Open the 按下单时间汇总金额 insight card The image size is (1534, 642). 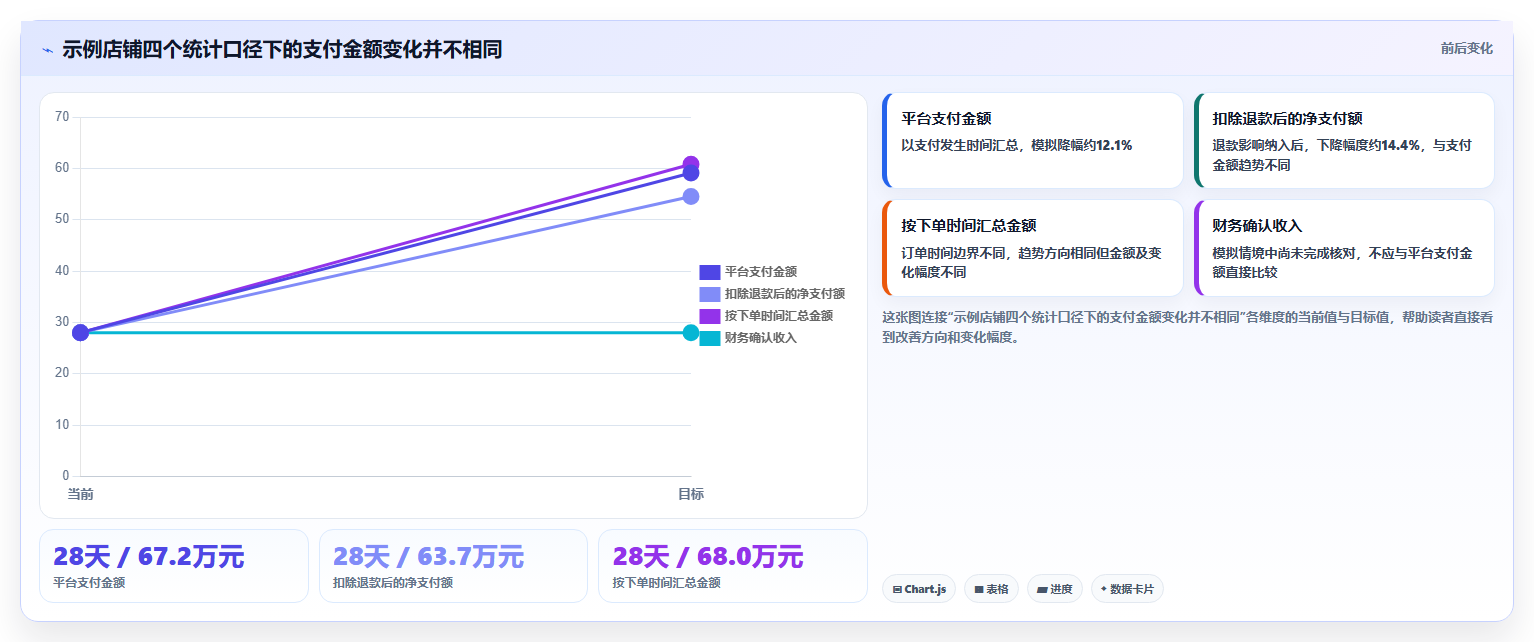(x=1032, y=248)
